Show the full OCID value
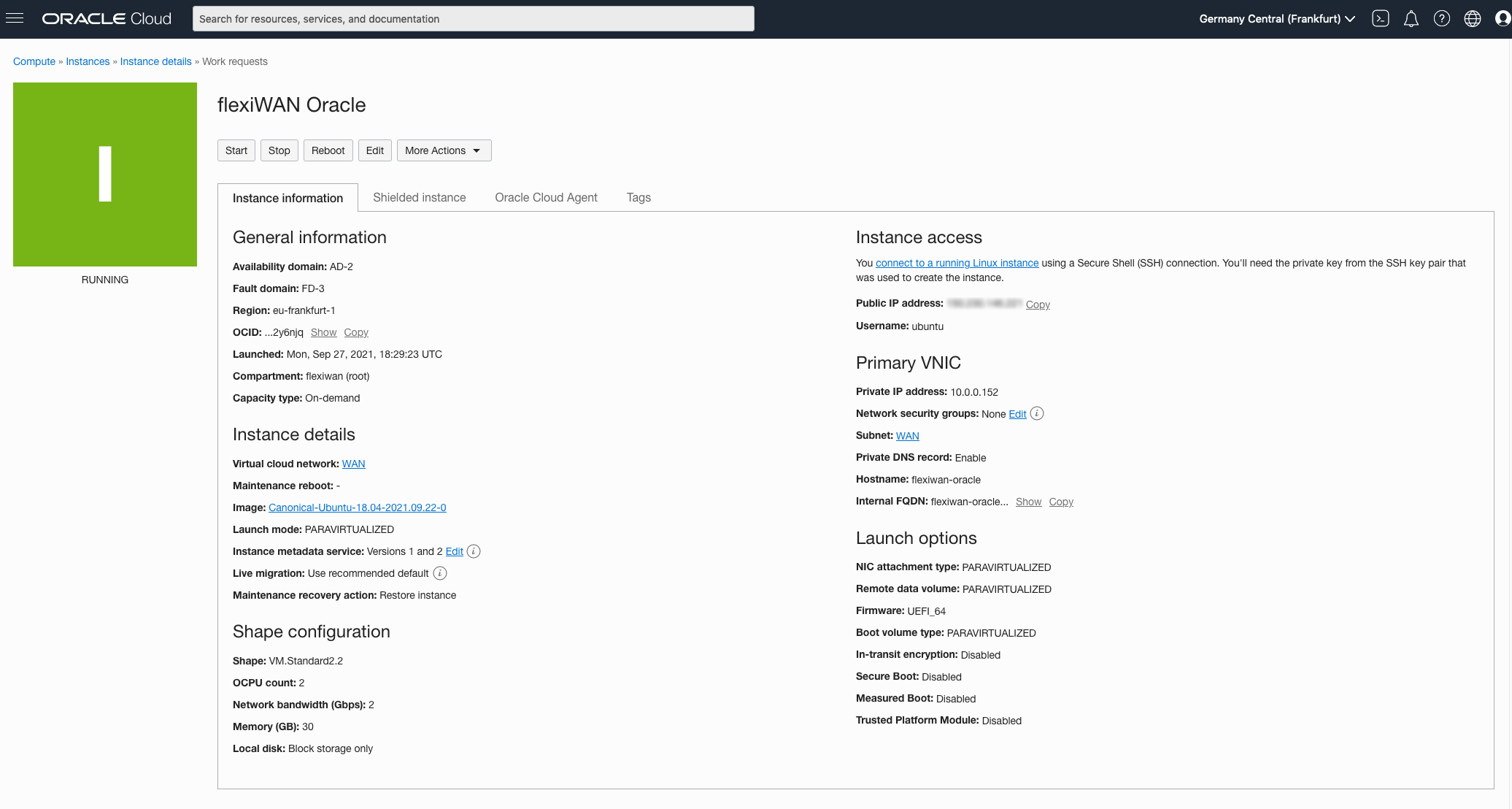This screenshot has height=809, width=1512. [x=323, y=332]
